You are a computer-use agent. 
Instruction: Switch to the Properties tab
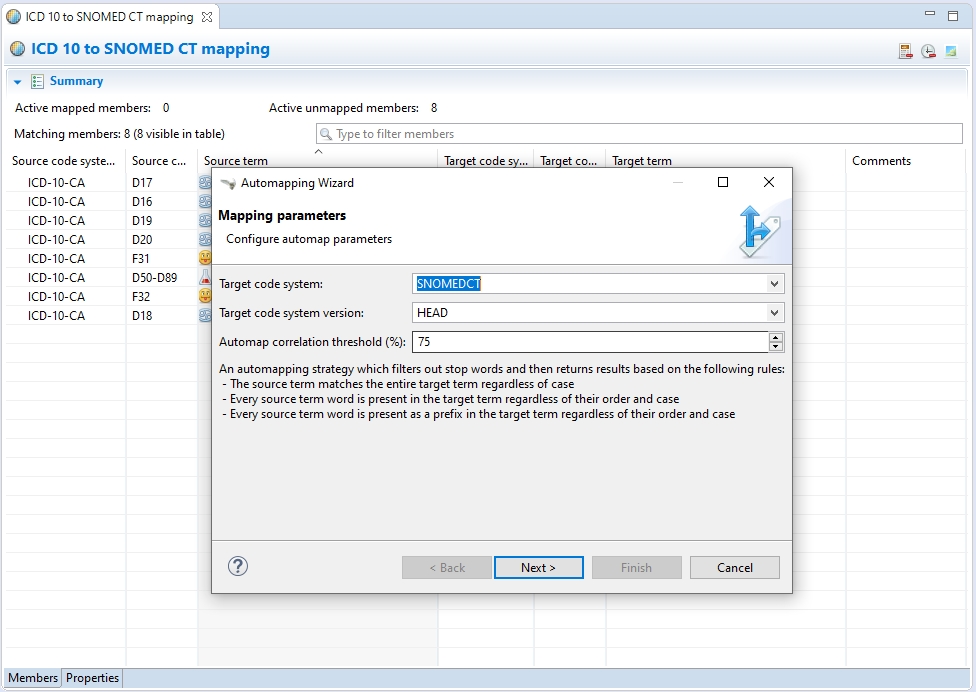pyautogui.click(x=93, y=678)
